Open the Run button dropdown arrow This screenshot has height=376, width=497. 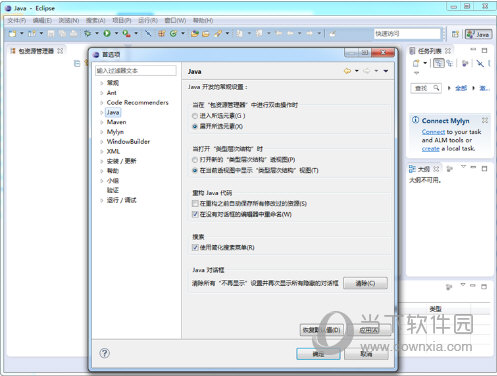coord(116,33)
